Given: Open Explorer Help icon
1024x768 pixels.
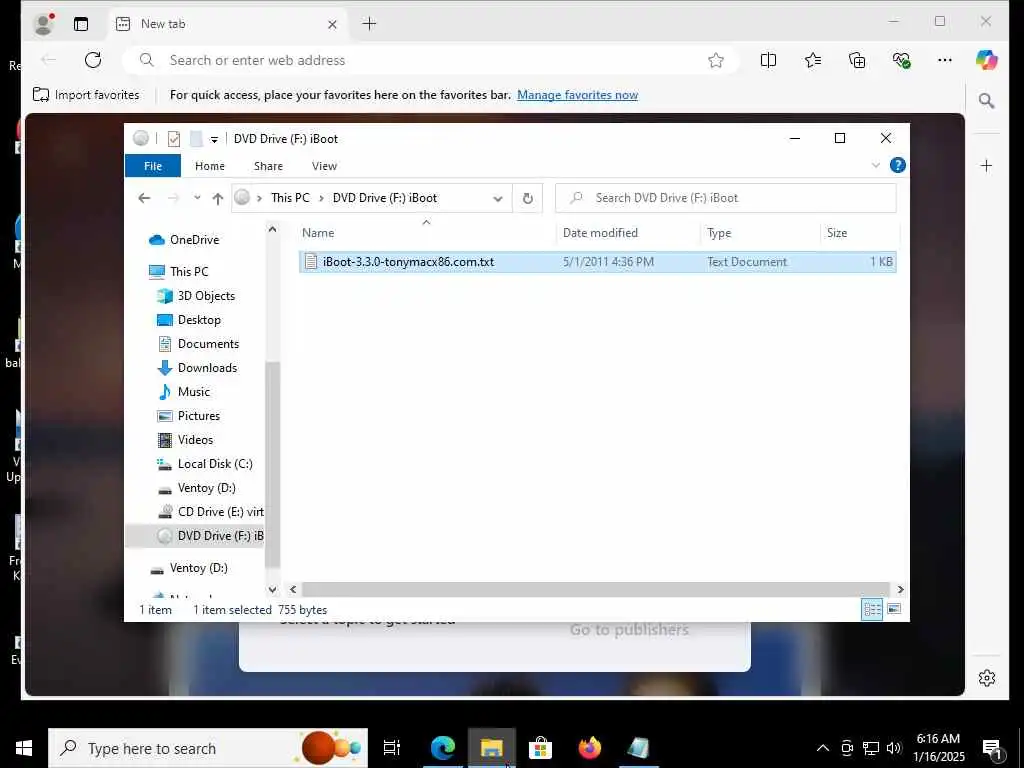Looking at the screenshot, I should click(898, 165).
